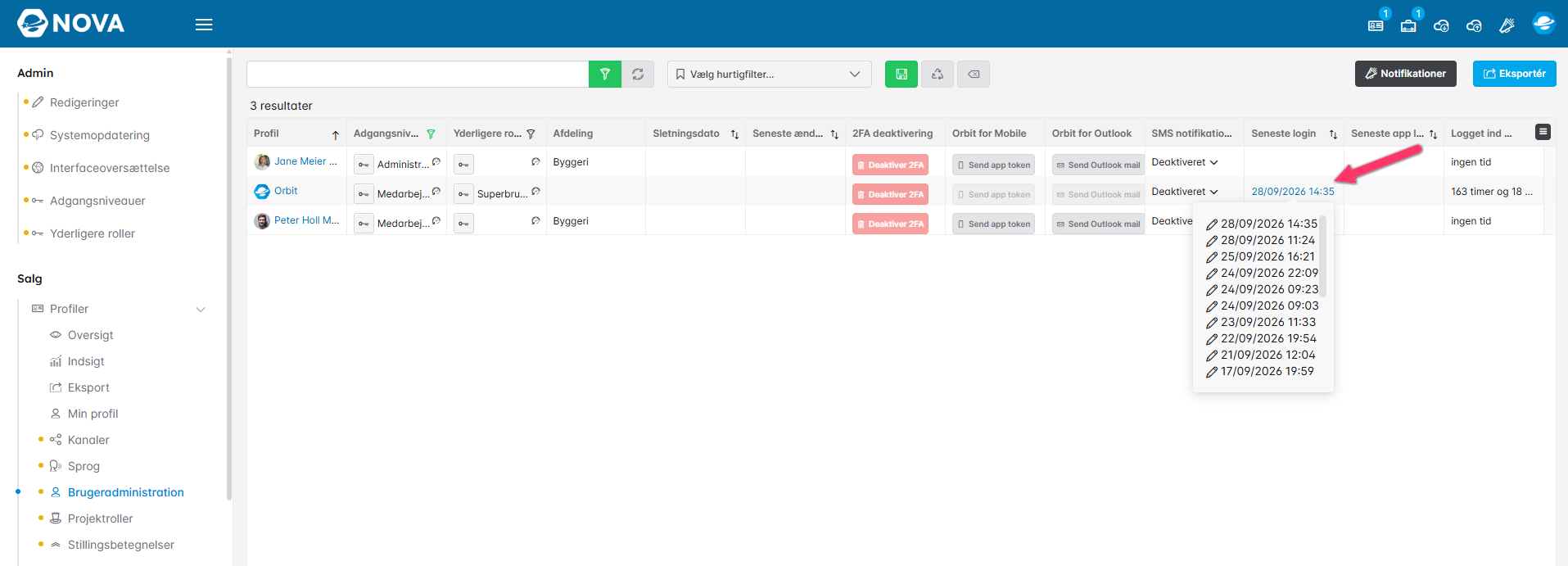Image resolution: width=1568 pixels, height=566 pixels.
Task: Open Adgangsniveauer menu item
Action: click(x=97, y=201)
